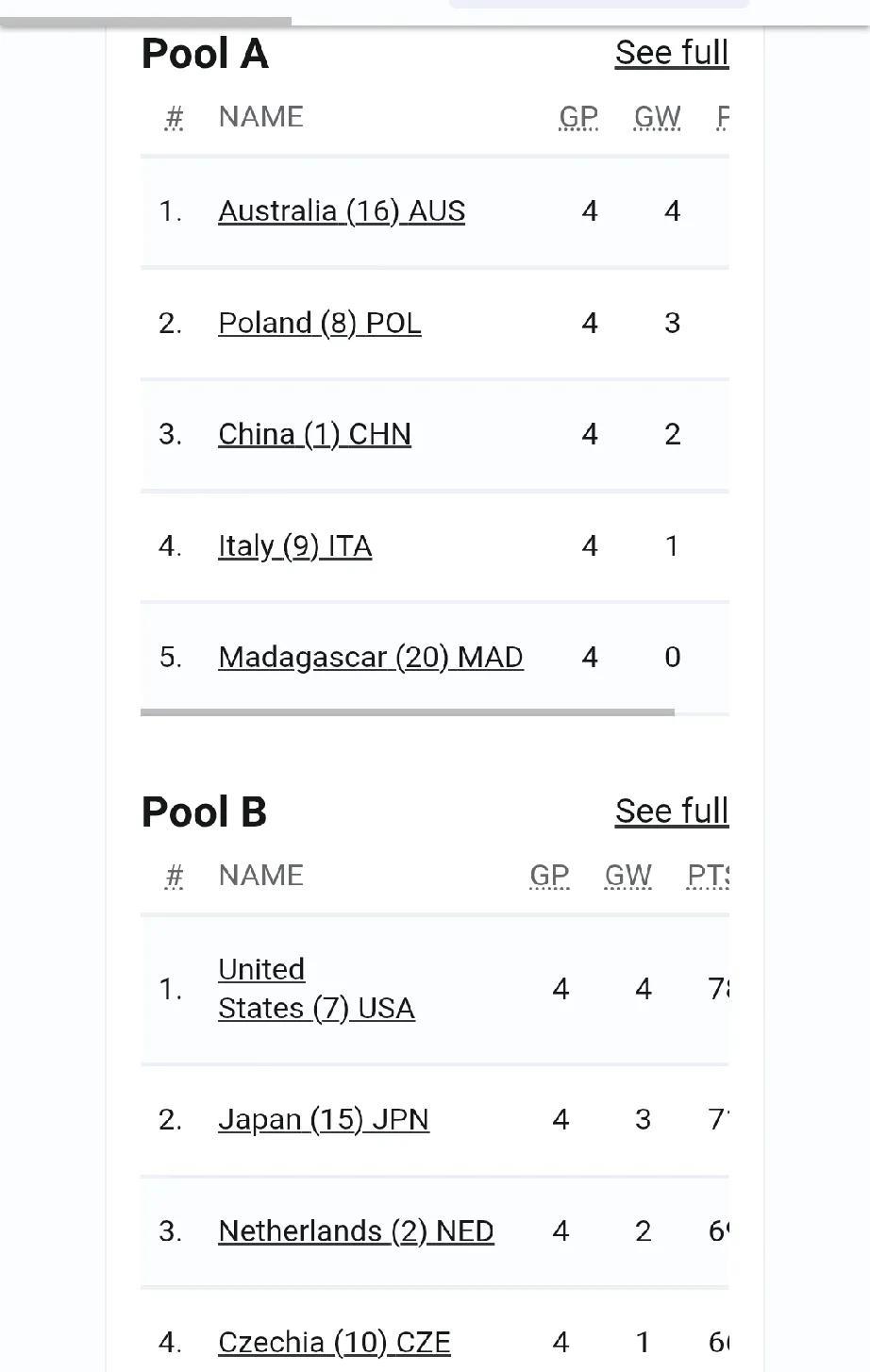Click the GP column header in Pool B
The image size is (870, 1372).
point(549,876)
